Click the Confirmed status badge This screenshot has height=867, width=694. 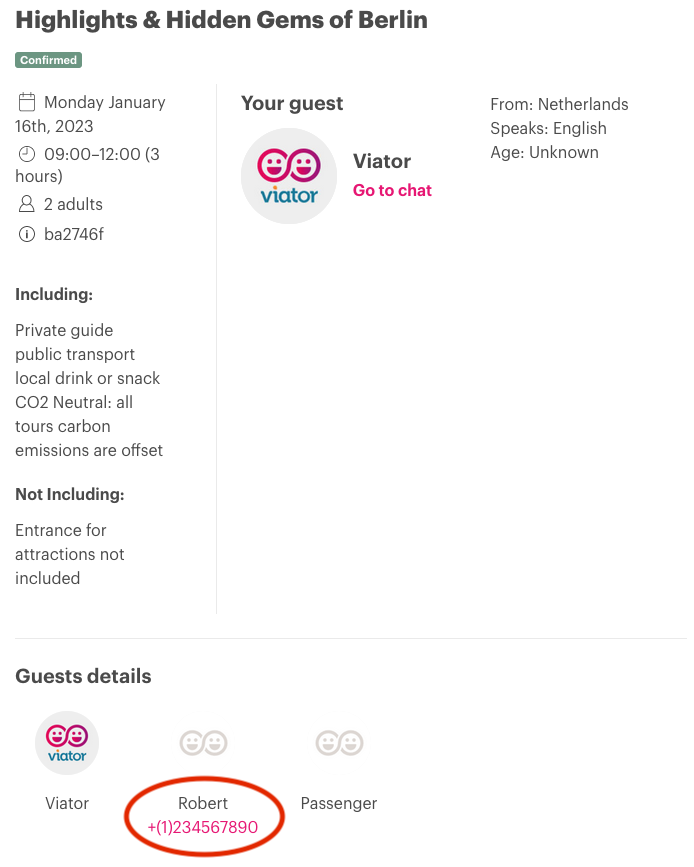49,60
